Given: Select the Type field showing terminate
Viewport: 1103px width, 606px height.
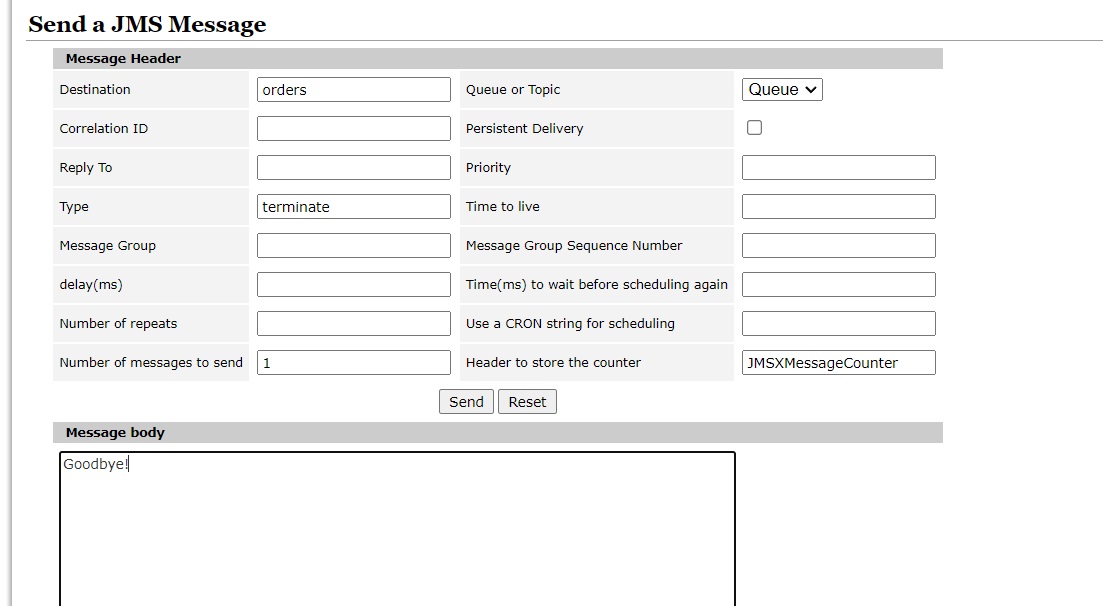Looking at the screenshot, I should tap(353, 206).
